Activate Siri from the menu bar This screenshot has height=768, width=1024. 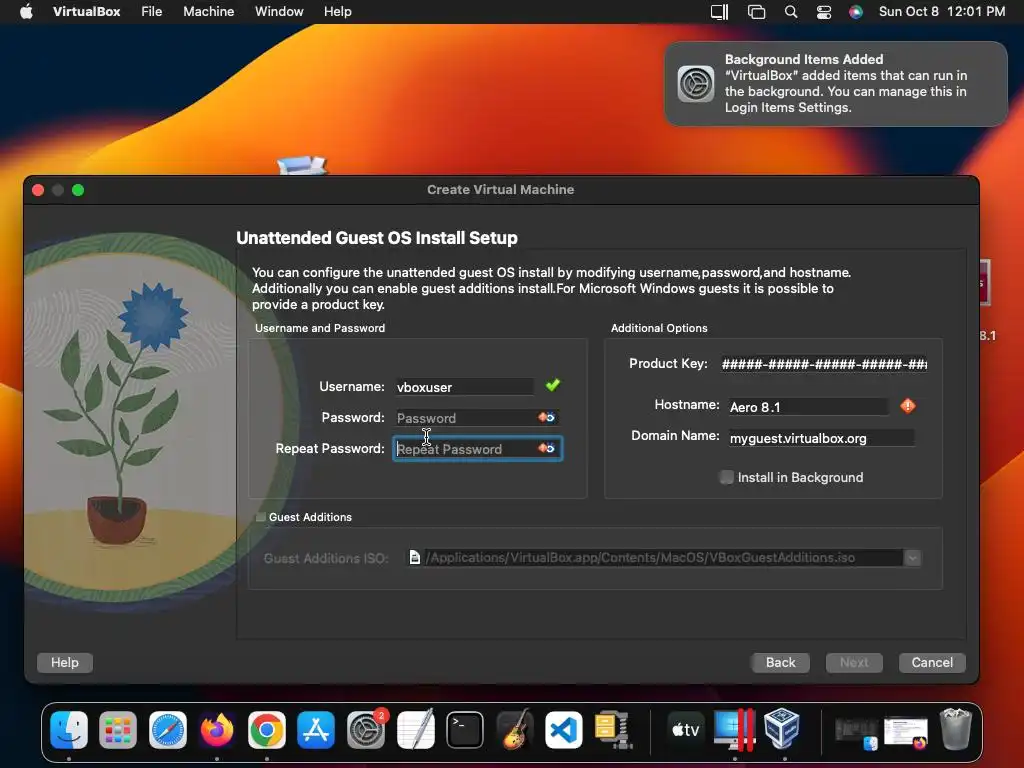(856, 12)
